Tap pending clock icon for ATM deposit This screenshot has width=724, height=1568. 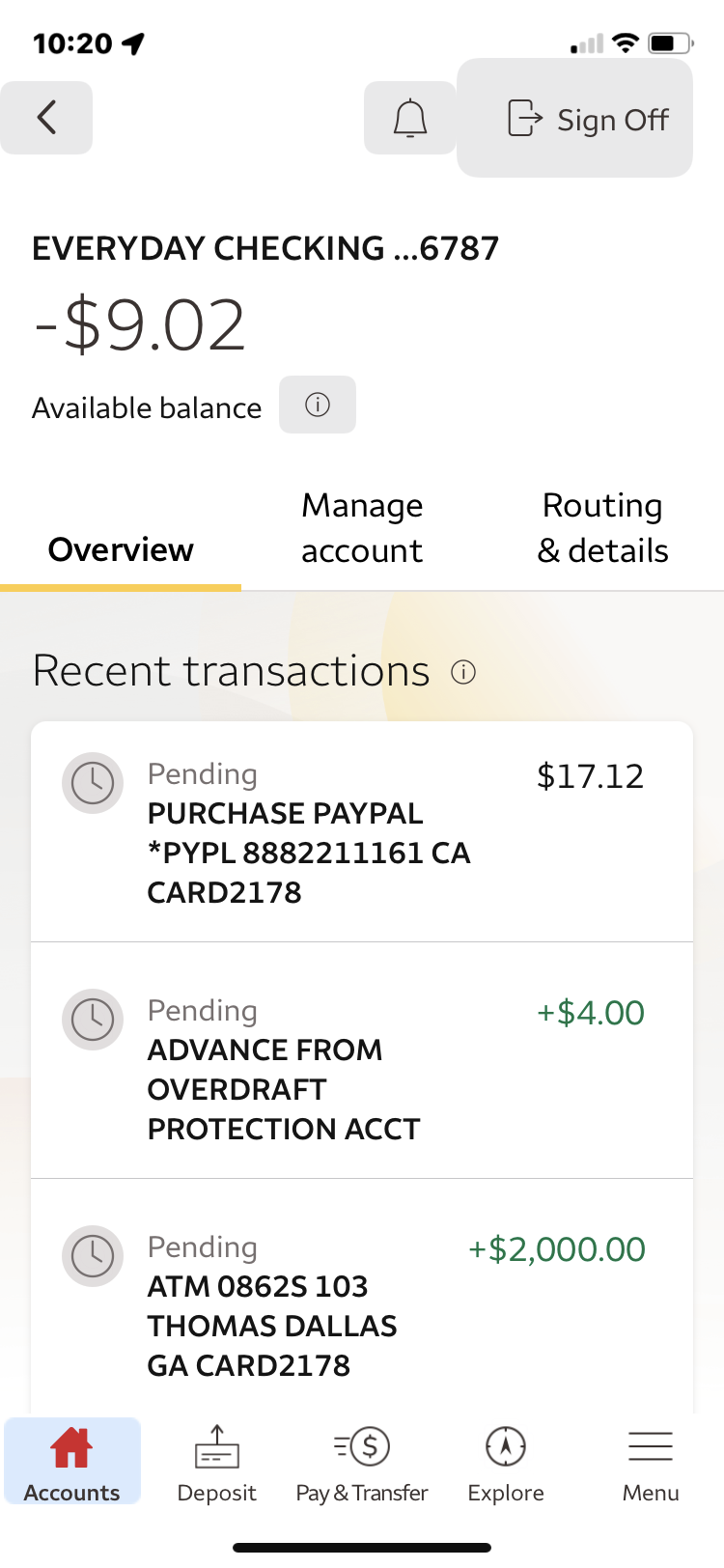point(93,1256)
